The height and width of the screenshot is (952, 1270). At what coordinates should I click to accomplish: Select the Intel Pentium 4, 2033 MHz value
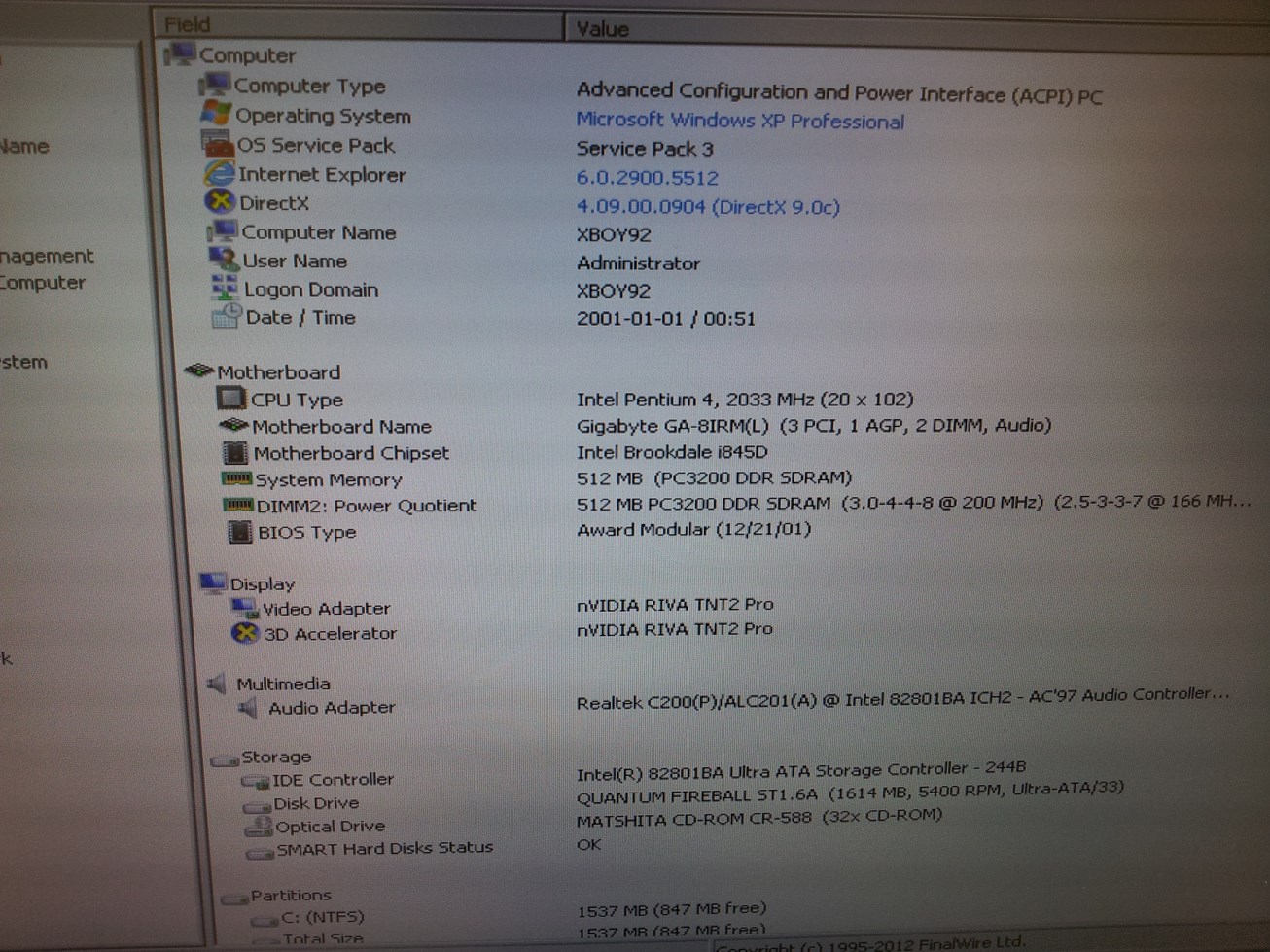click(745, 399)
